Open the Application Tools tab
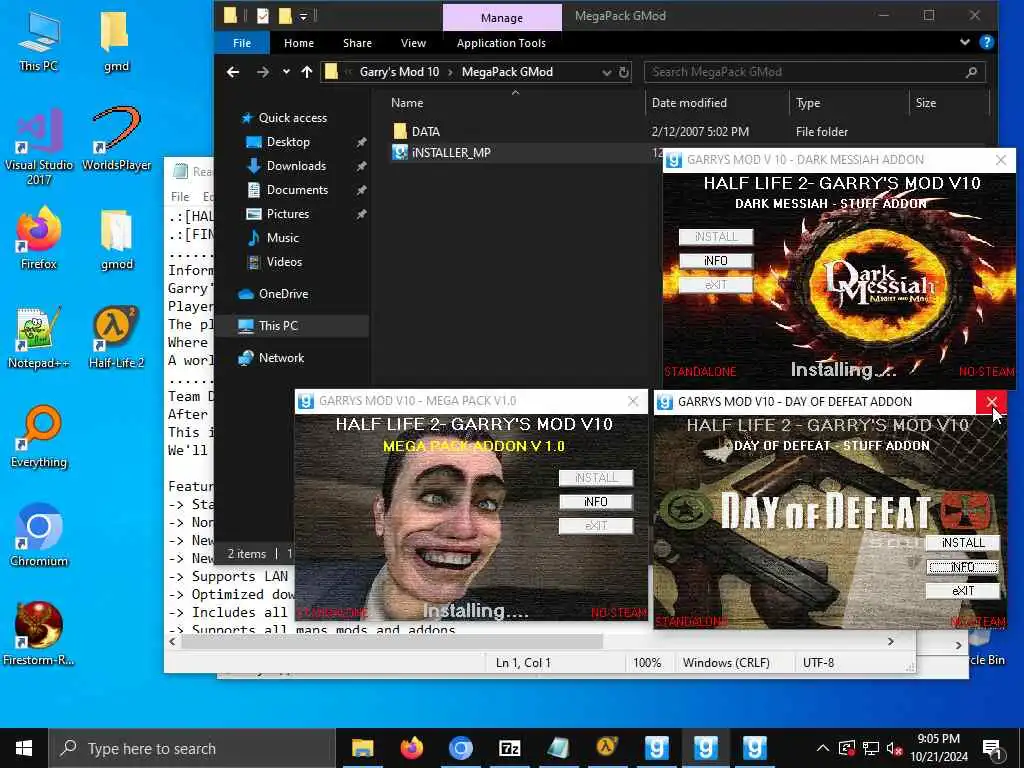1024x768 pixels. click(x=502, y=43)
